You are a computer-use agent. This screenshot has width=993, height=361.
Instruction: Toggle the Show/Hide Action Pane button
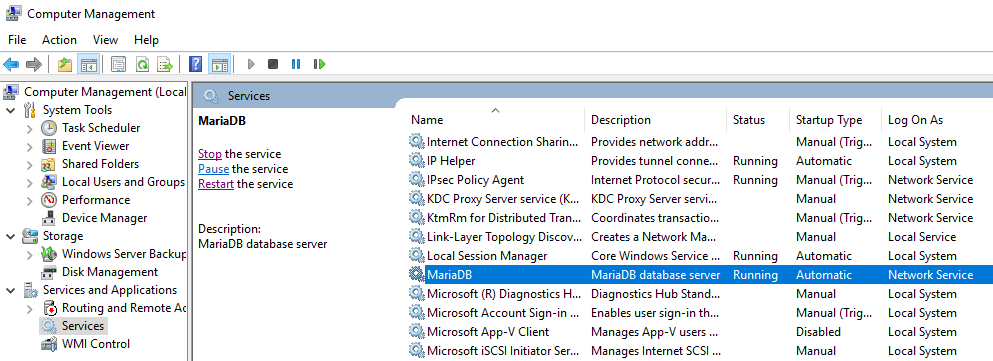click(x=220, y=64)
